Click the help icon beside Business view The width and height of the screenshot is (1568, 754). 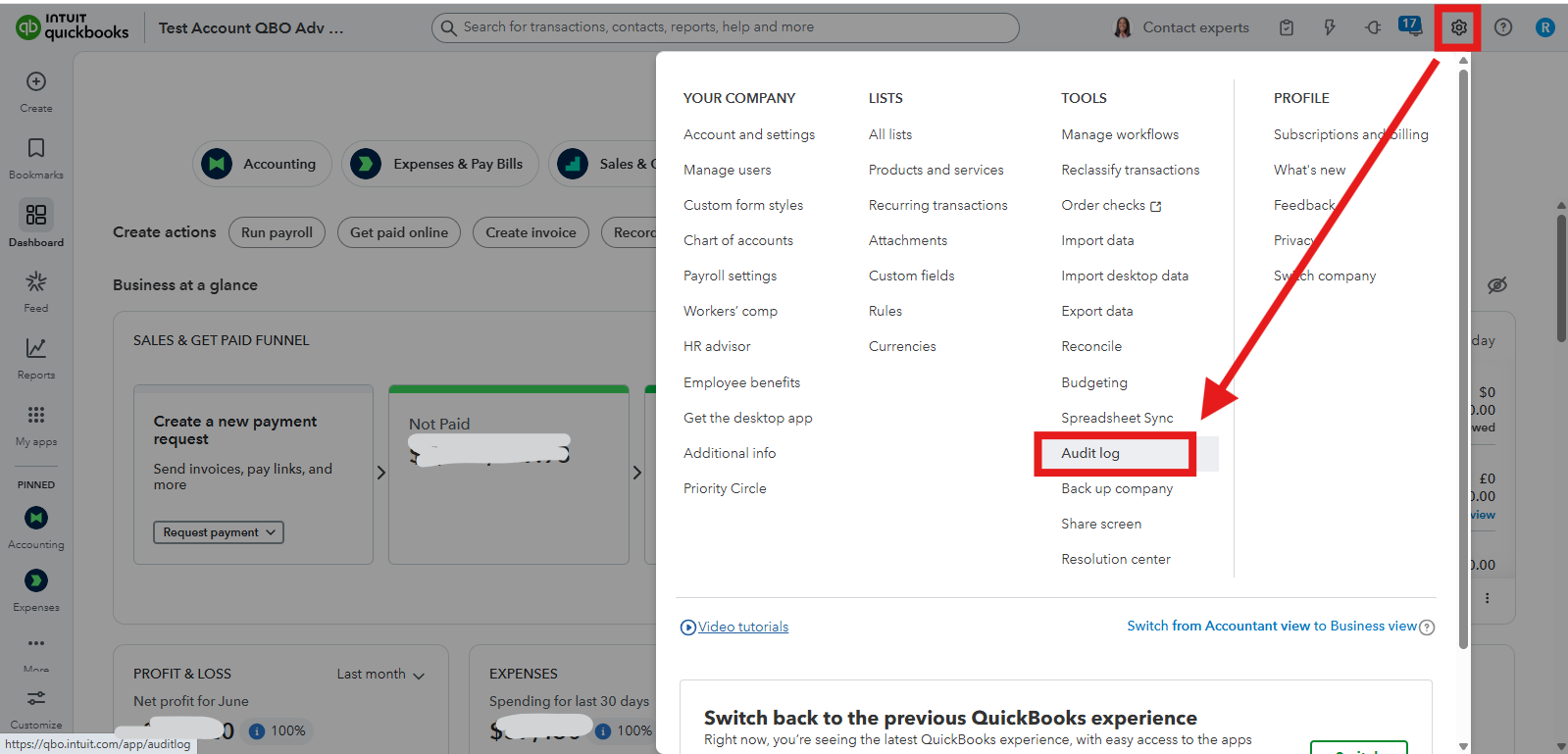1427,628
